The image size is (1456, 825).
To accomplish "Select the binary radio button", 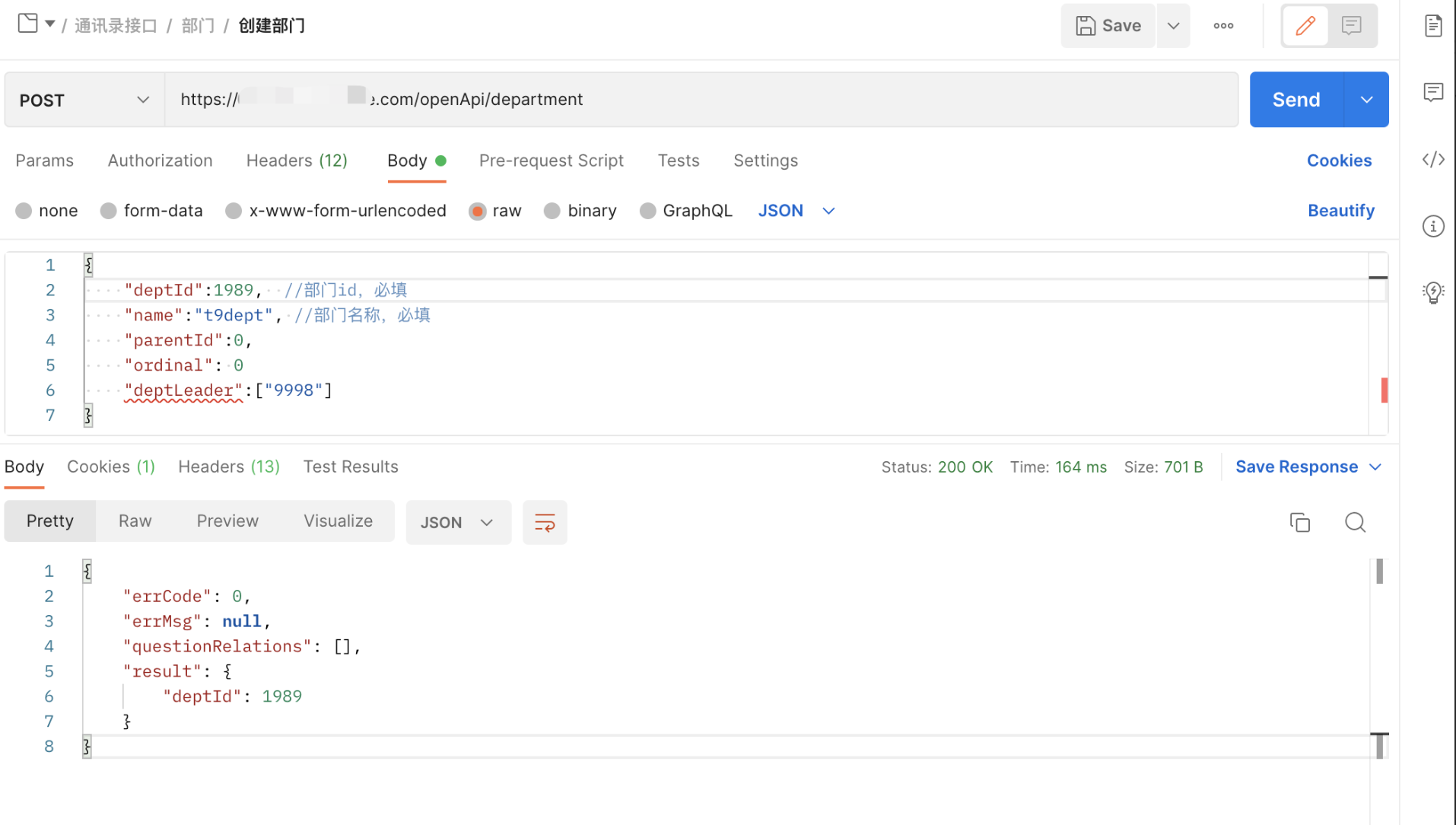I will coord(552,211).
